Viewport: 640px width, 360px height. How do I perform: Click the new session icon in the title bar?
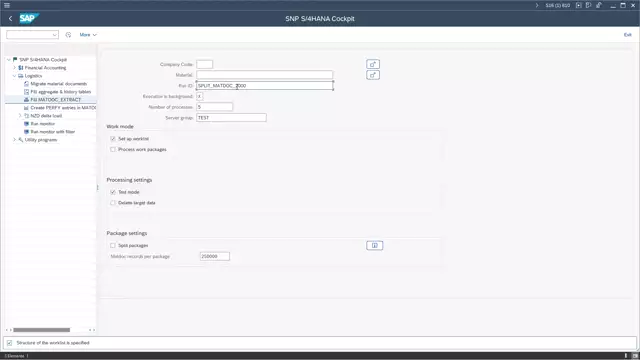coord(578,5)
